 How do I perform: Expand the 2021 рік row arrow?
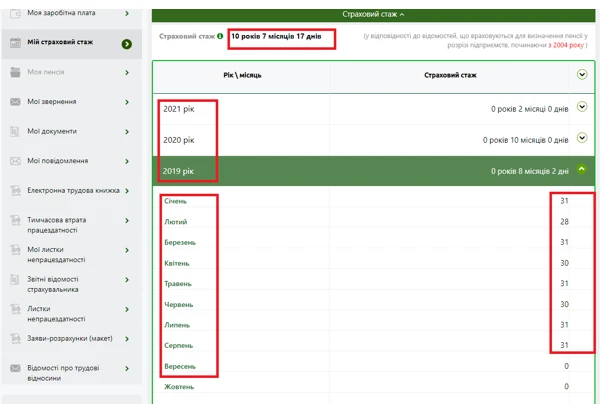pos(582,107)
